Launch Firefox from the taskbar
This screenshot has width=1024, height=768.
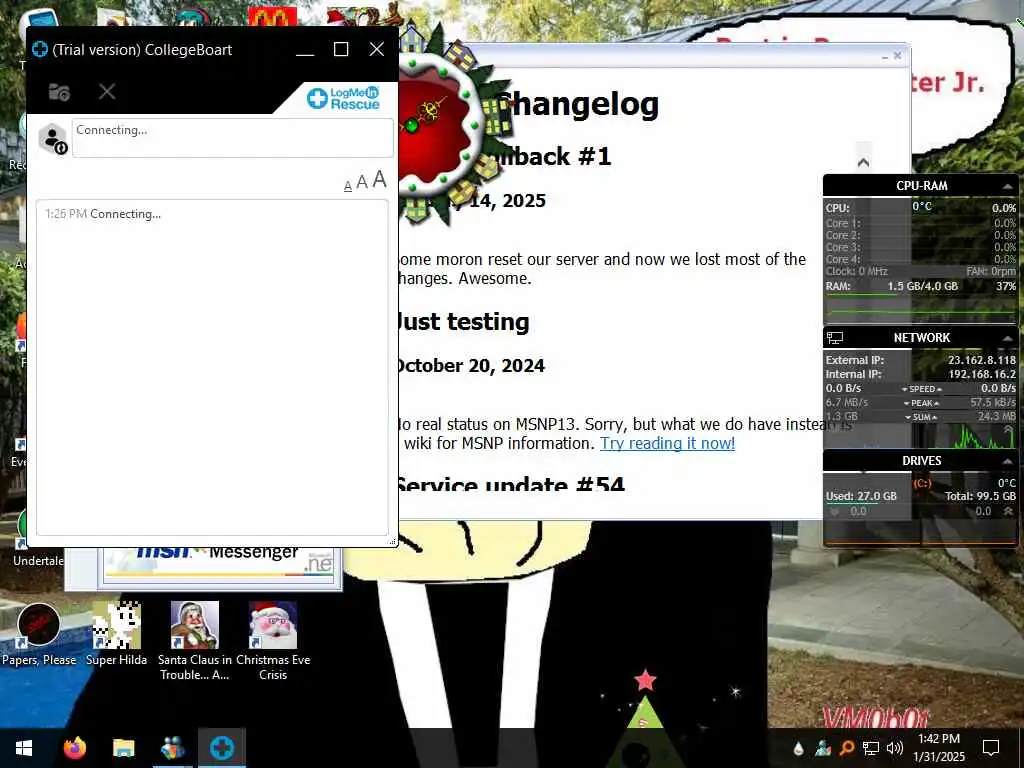tap(74, 748)
